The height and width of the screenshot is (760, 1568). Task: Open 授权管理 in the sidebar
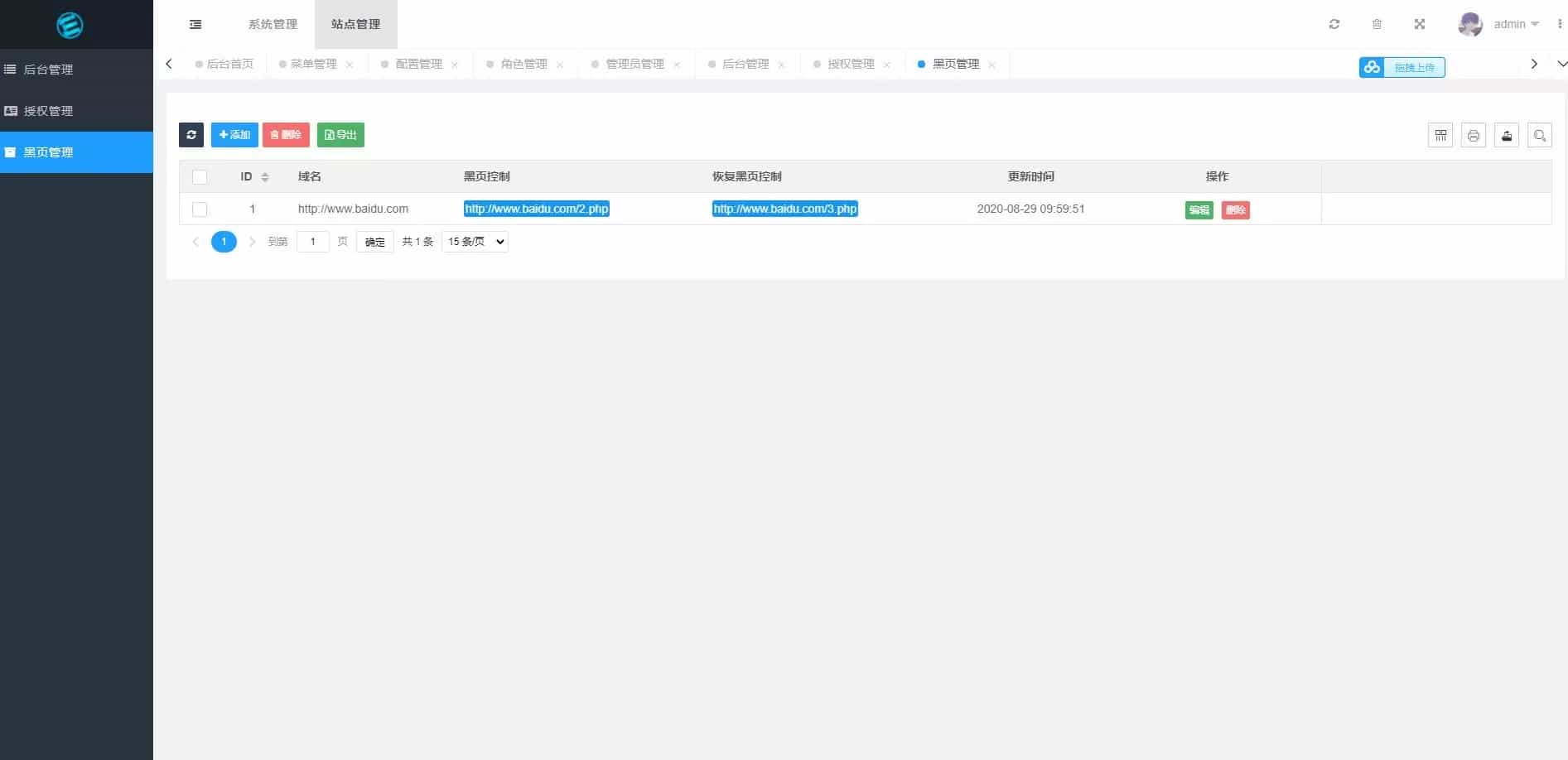[x=76, y=111]
